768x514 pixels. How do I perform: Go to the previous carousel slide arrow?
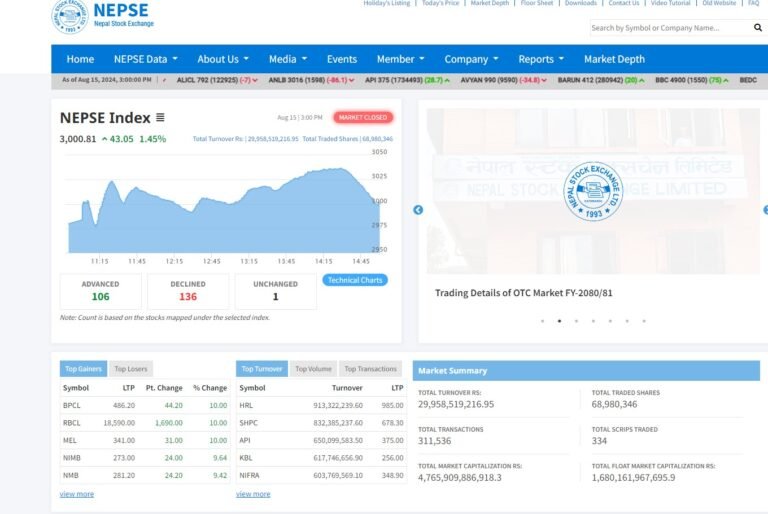click(418, 210)
